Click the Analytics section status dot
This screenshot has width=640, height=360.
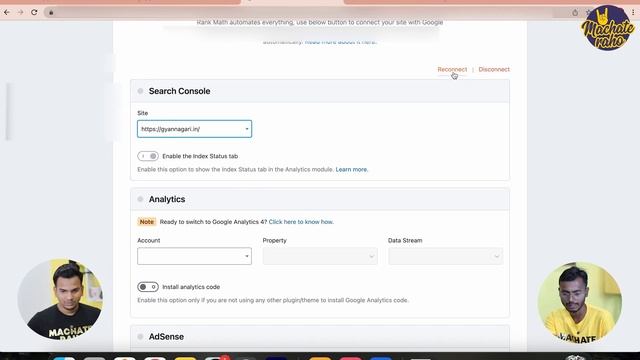140,199
